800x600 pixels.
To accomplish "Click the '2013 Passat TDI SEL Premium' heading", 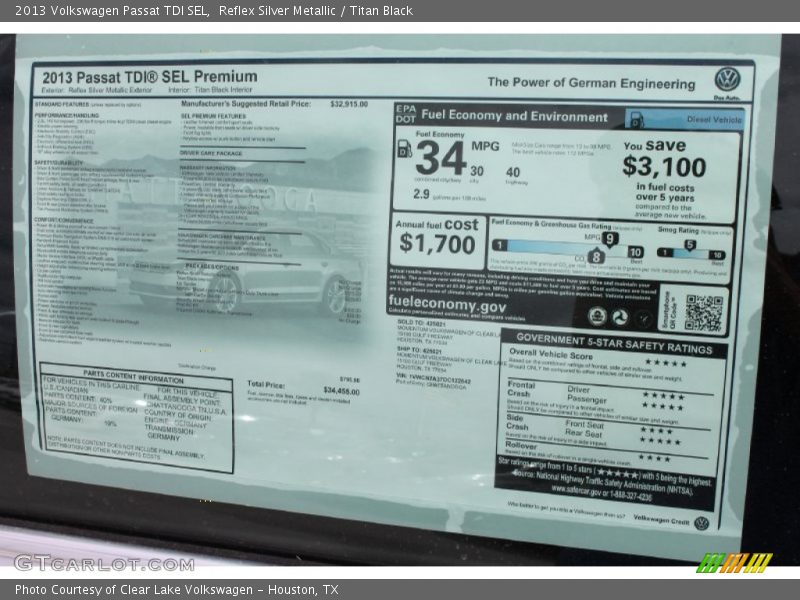I will [x=149, y=77].
